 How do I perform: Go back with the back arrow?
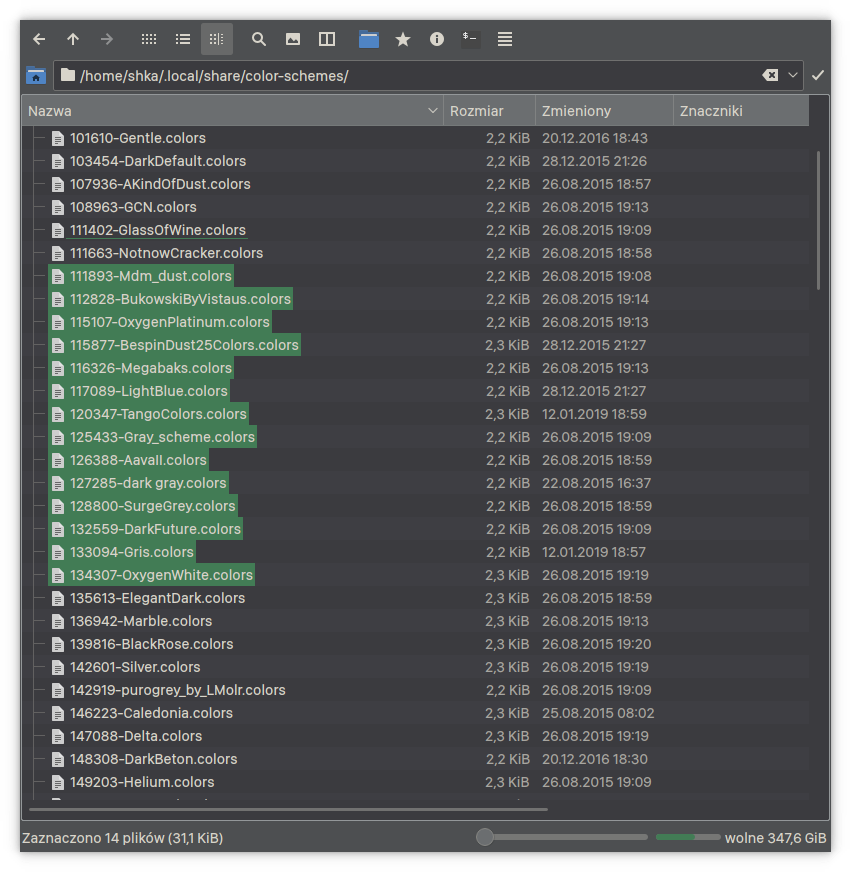tap(39, 39)
